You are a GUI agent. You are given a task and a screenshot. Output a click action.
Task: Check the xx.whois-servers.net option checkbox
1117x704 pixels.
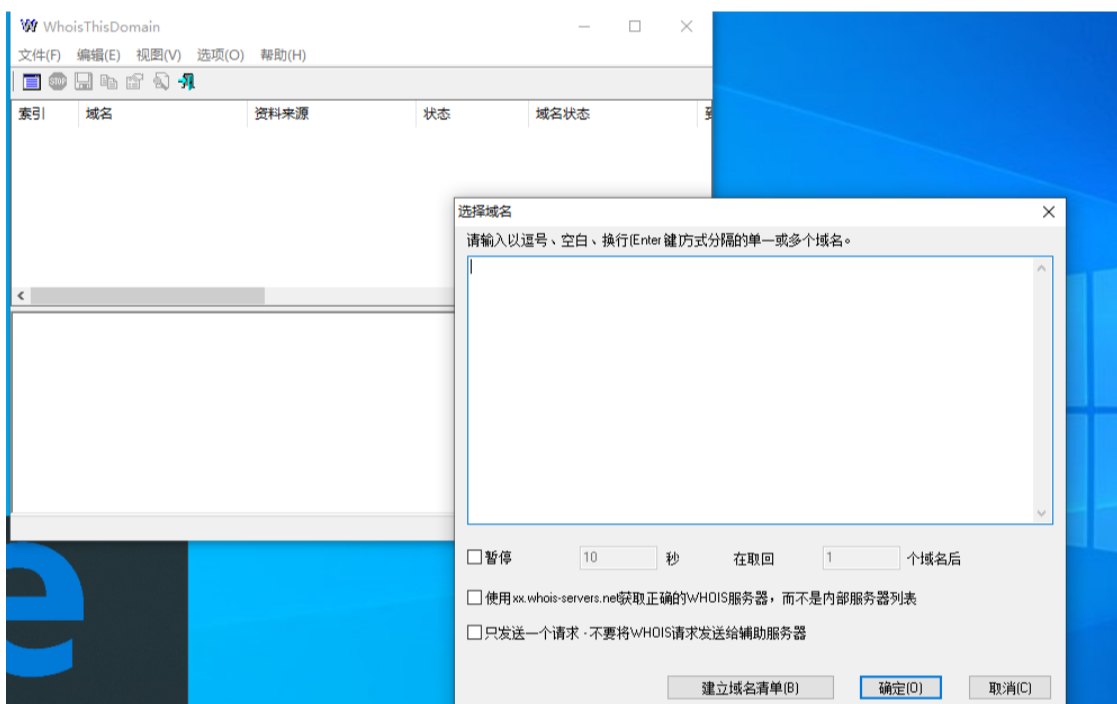click(x=474, y=598)
